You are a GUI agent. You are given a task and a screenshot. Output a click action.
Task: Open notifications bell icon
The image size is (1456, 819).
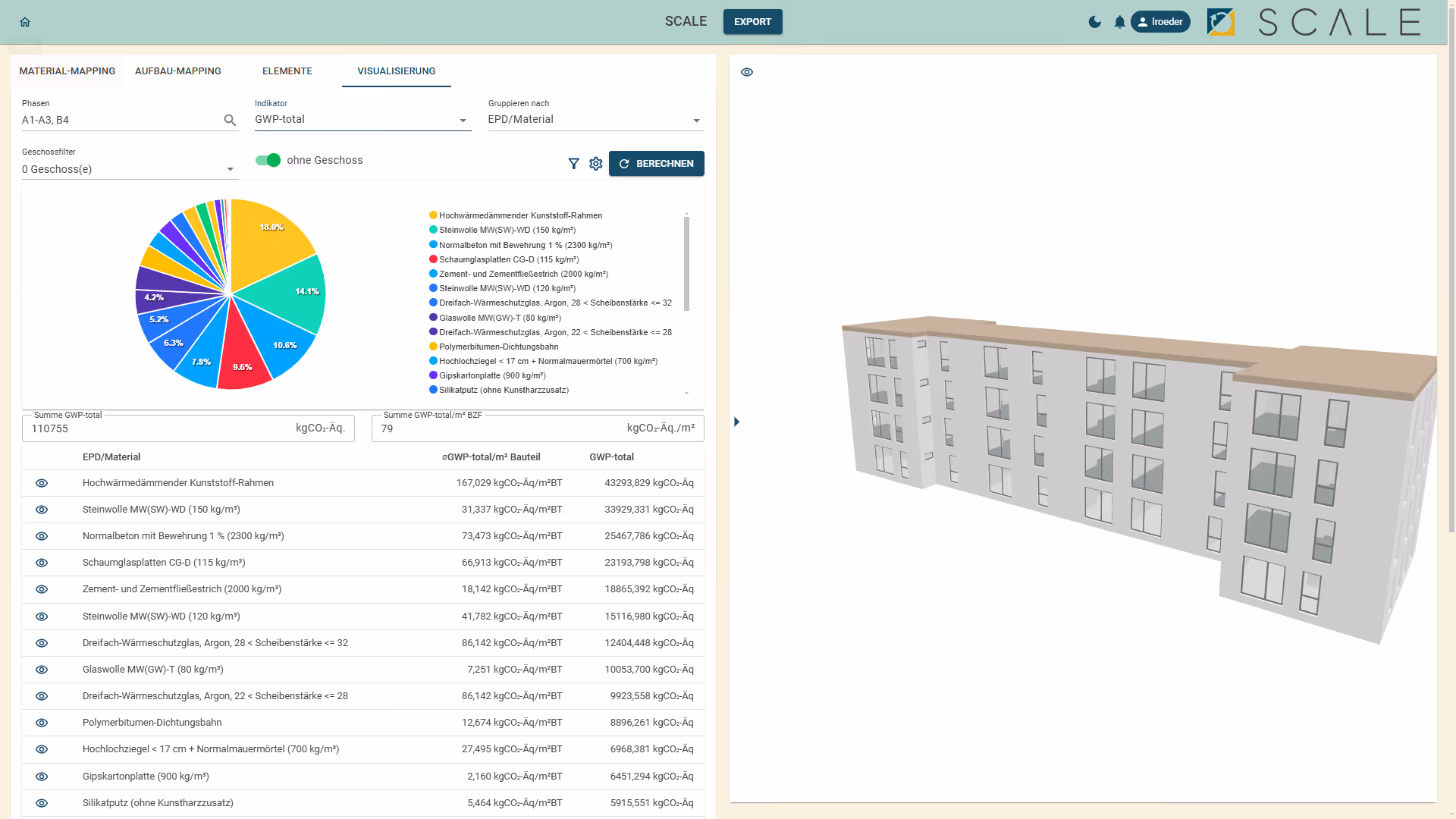(1119, 22)
